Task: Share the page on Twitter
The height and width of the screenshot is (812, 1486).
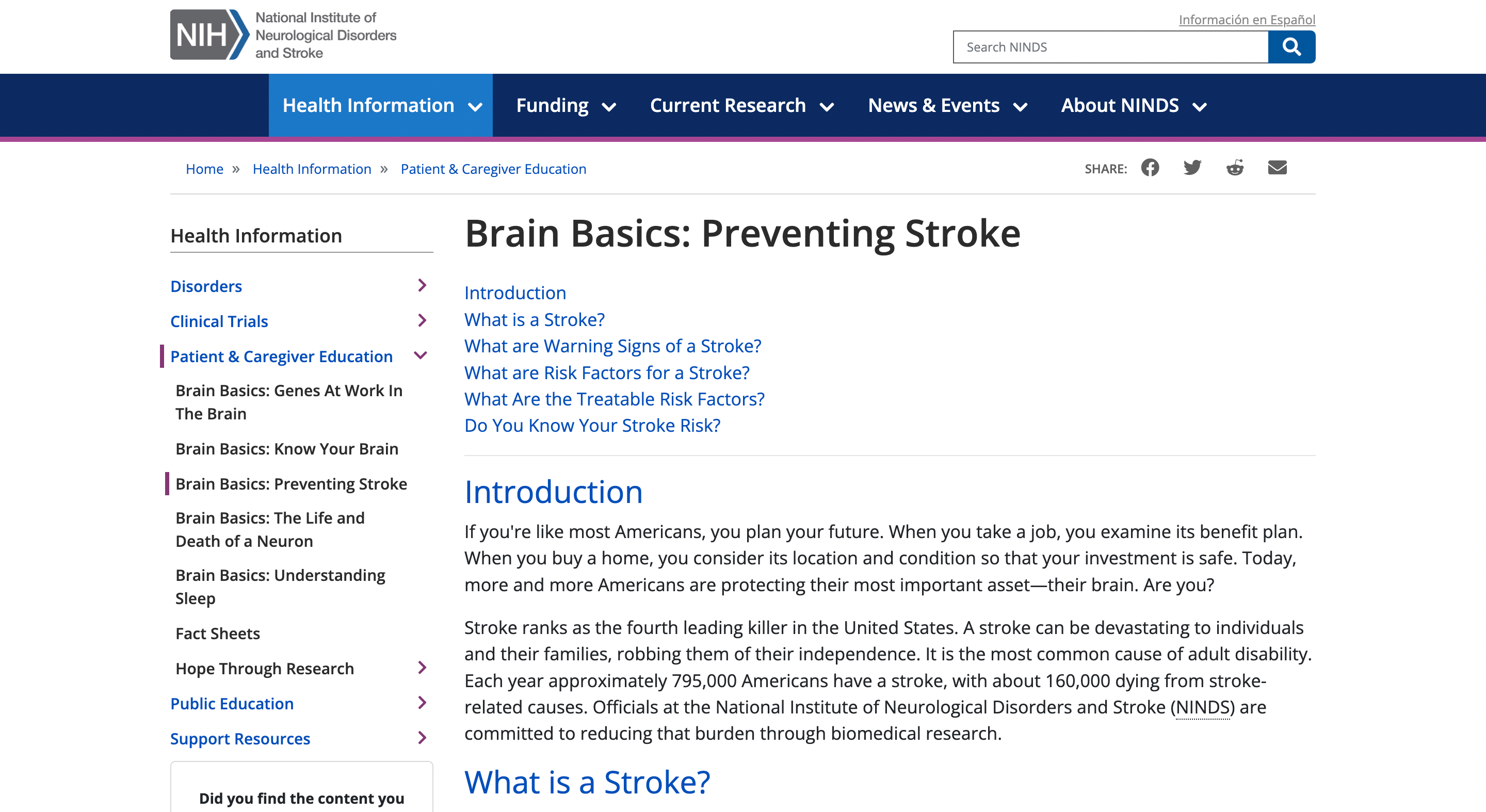Action: [1192, 168]
